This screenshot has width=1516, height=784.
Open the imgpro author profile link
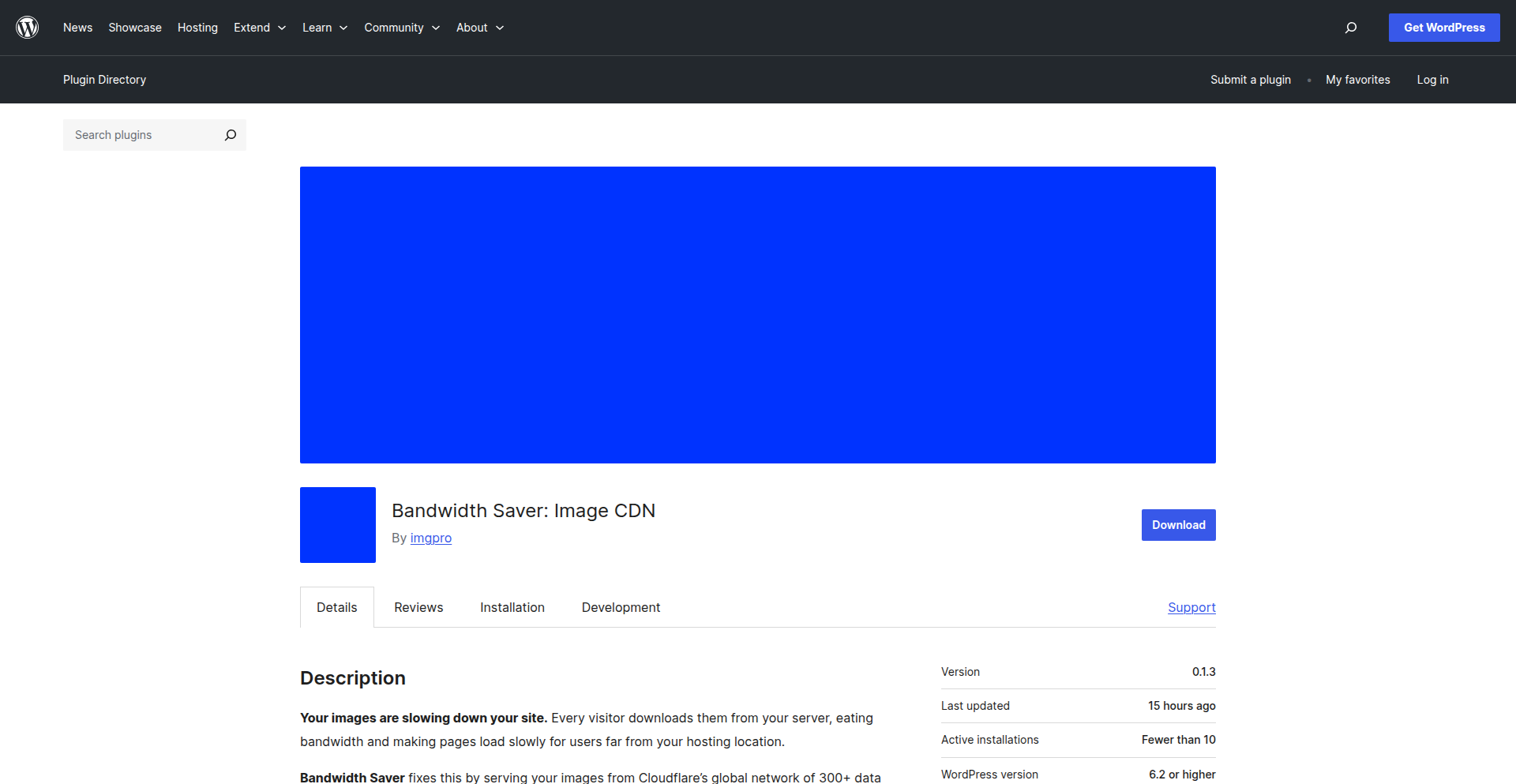click(431, 538)
